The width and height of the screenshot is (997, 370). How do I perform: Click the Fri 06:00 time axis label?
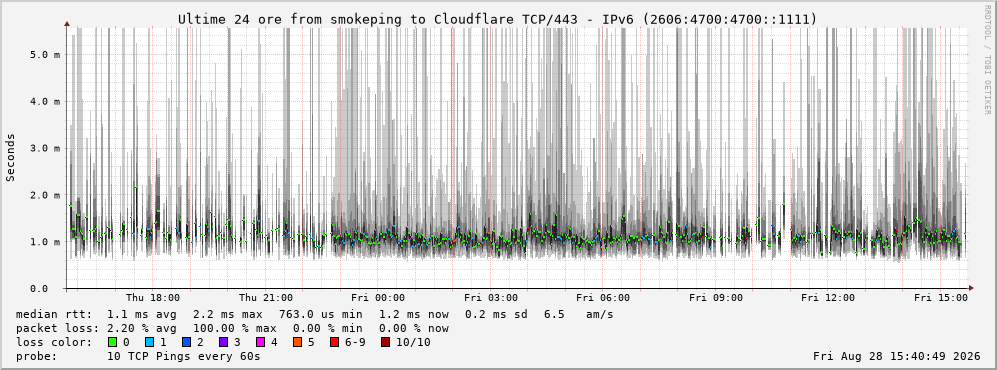click(x=603, y=298)
